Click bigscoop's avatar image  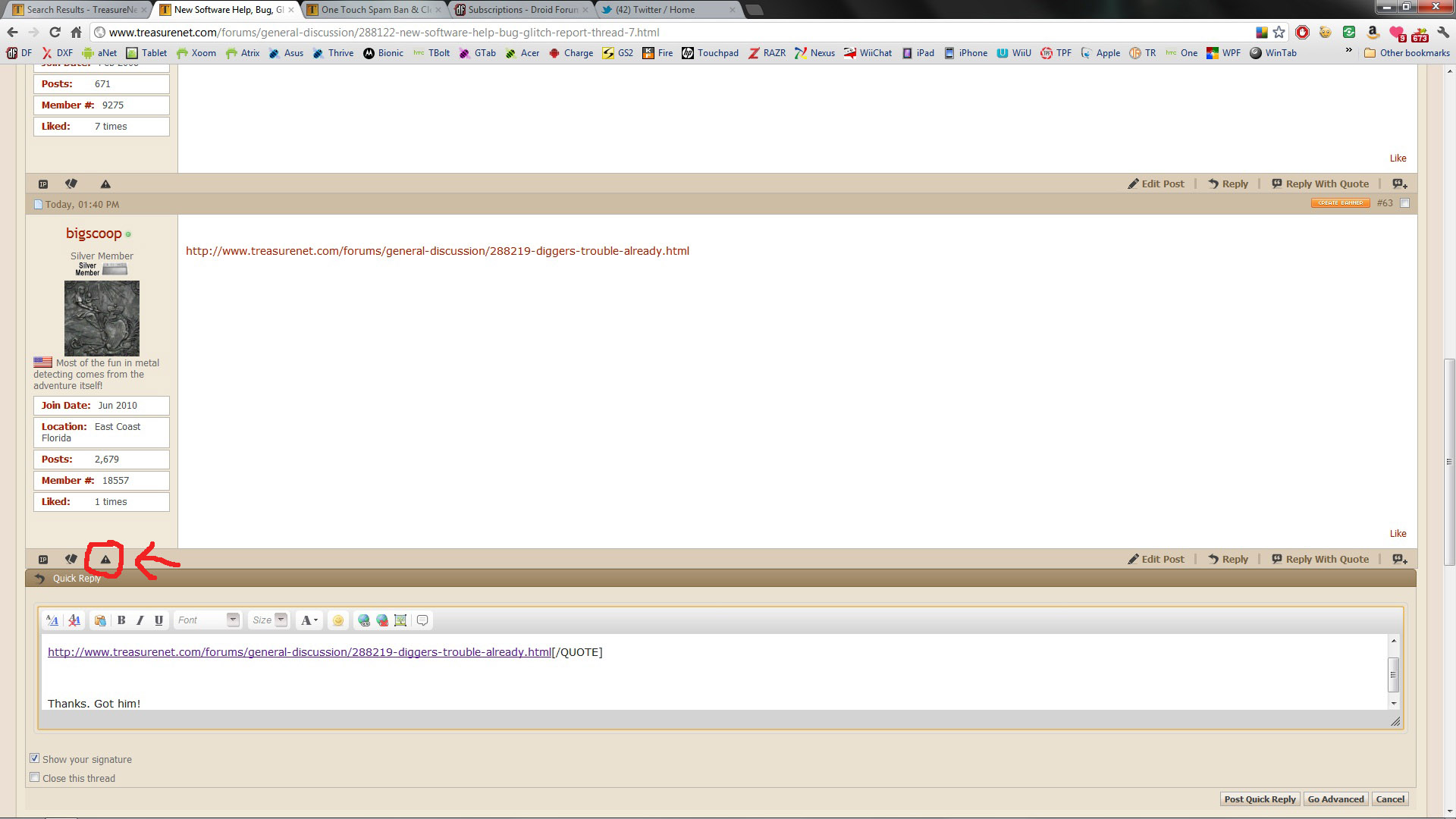pos(102,318)
